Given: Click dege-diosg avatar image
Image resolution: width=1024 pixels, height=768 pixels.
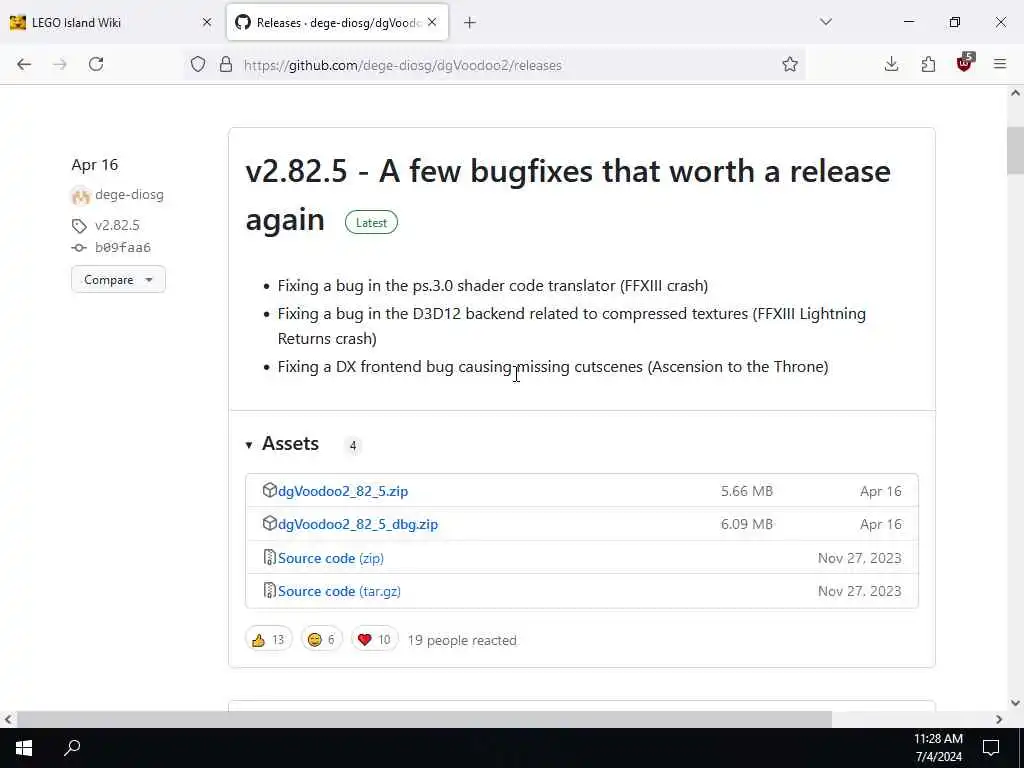Looking at the screenshot, I should (x=80, y=195).
